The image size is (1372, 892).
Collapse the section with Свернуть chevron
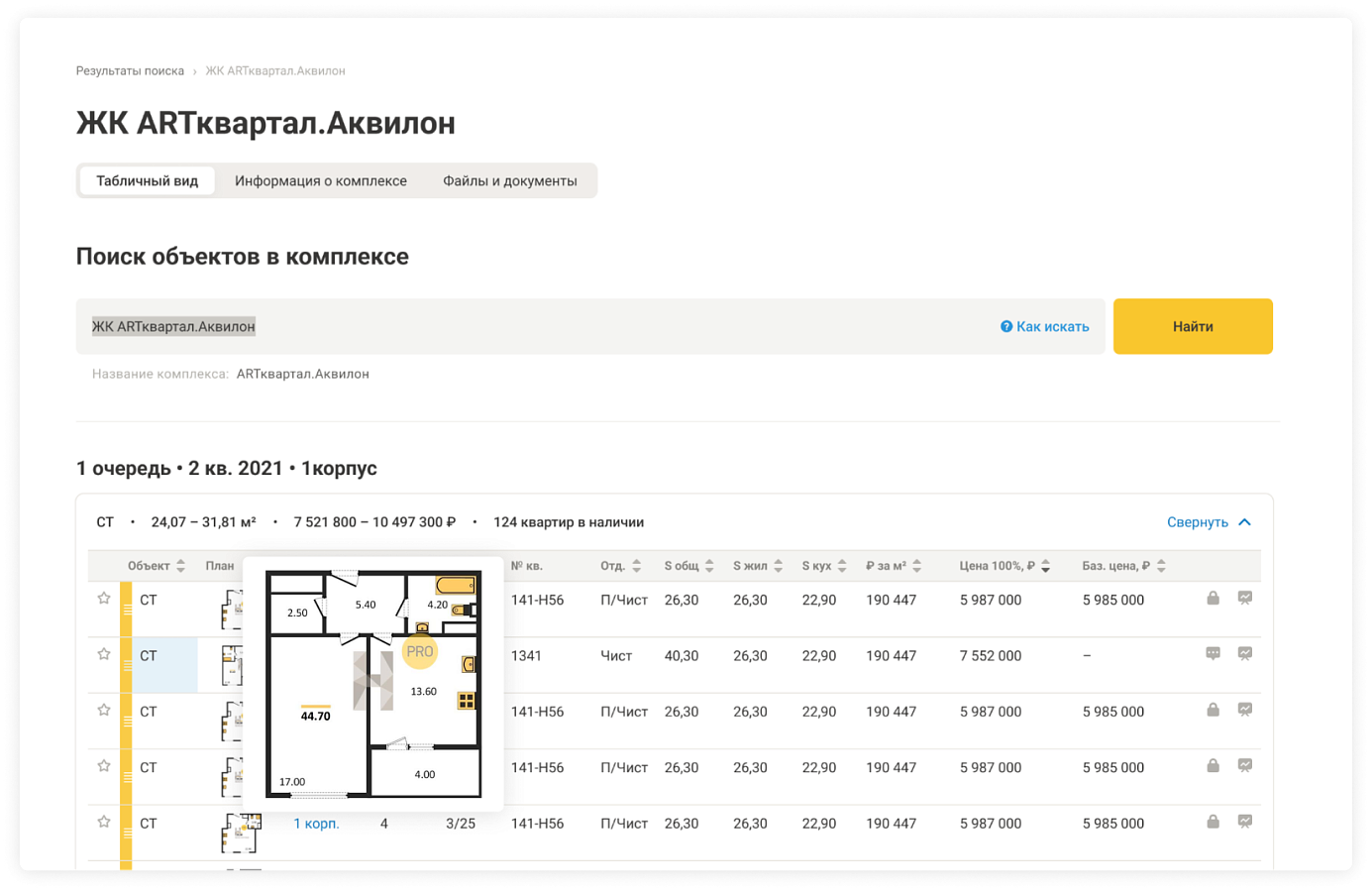click(1244, 522)
